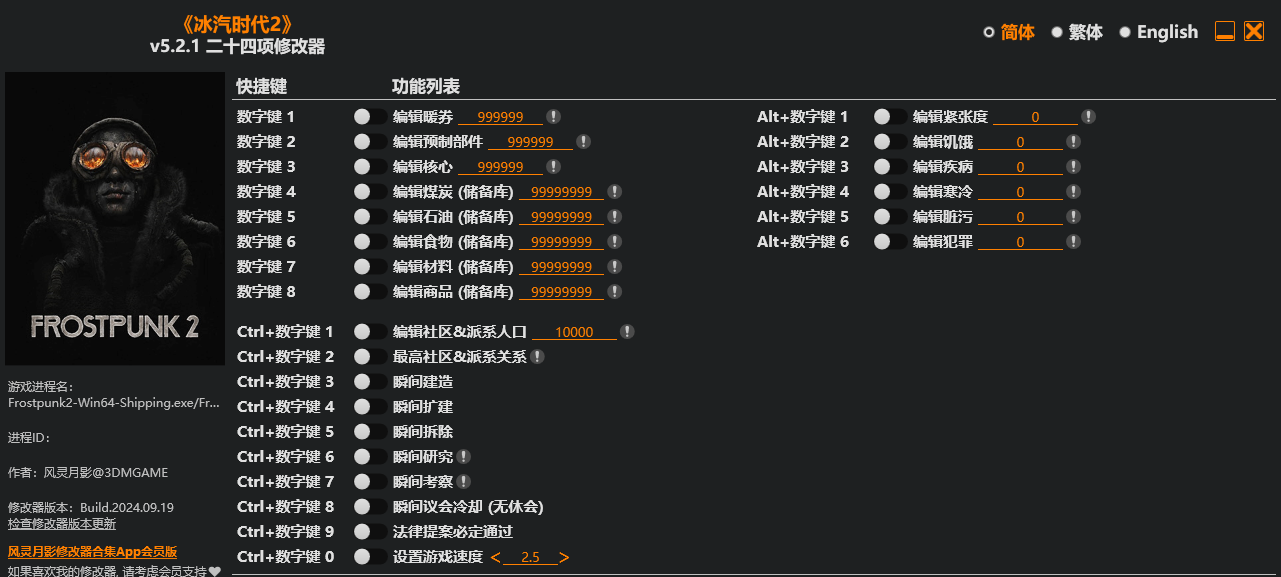The width and height of the screenshot is (1281, 577).
Task: Click info icon next to 瞬间研究
Action: pyautogui.click(x=463, y=457)
